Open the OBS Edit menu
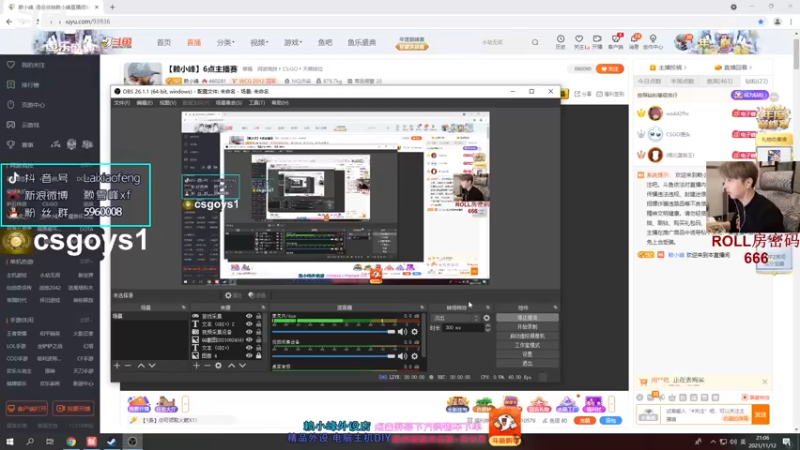 (x=144, y=103)
